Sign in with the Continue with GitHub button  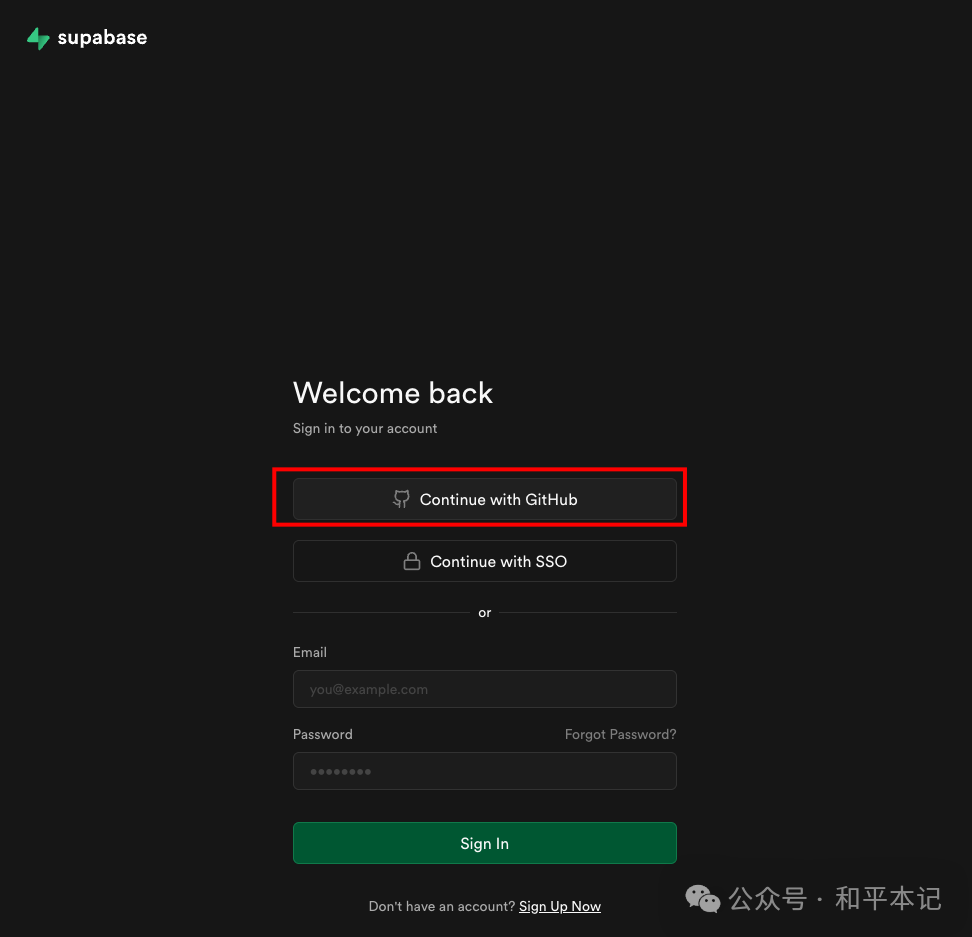[484, 499]
